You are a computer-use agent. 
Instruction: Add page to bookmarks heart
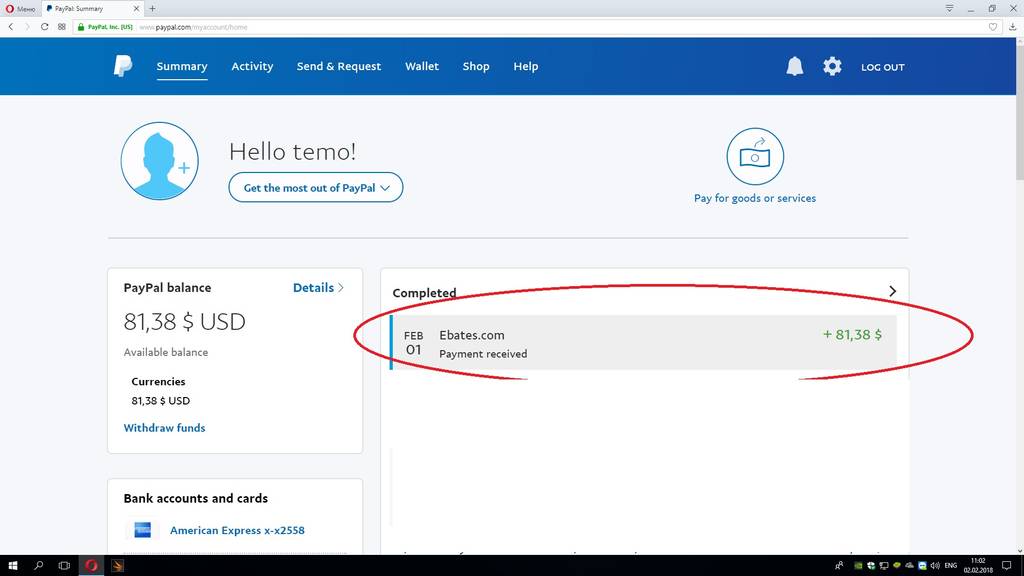click(993, 27)
